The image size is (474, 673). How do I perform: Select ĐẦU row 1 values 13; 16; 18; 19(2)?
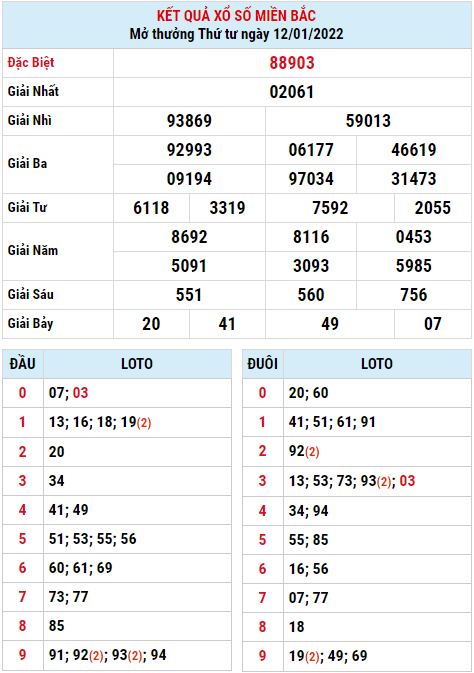tap(100, 422)
